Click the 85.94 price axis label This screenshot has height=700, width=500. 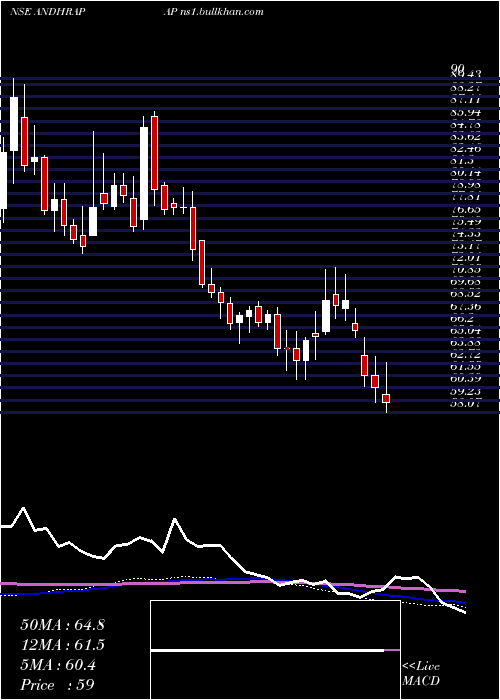(466, 112)
